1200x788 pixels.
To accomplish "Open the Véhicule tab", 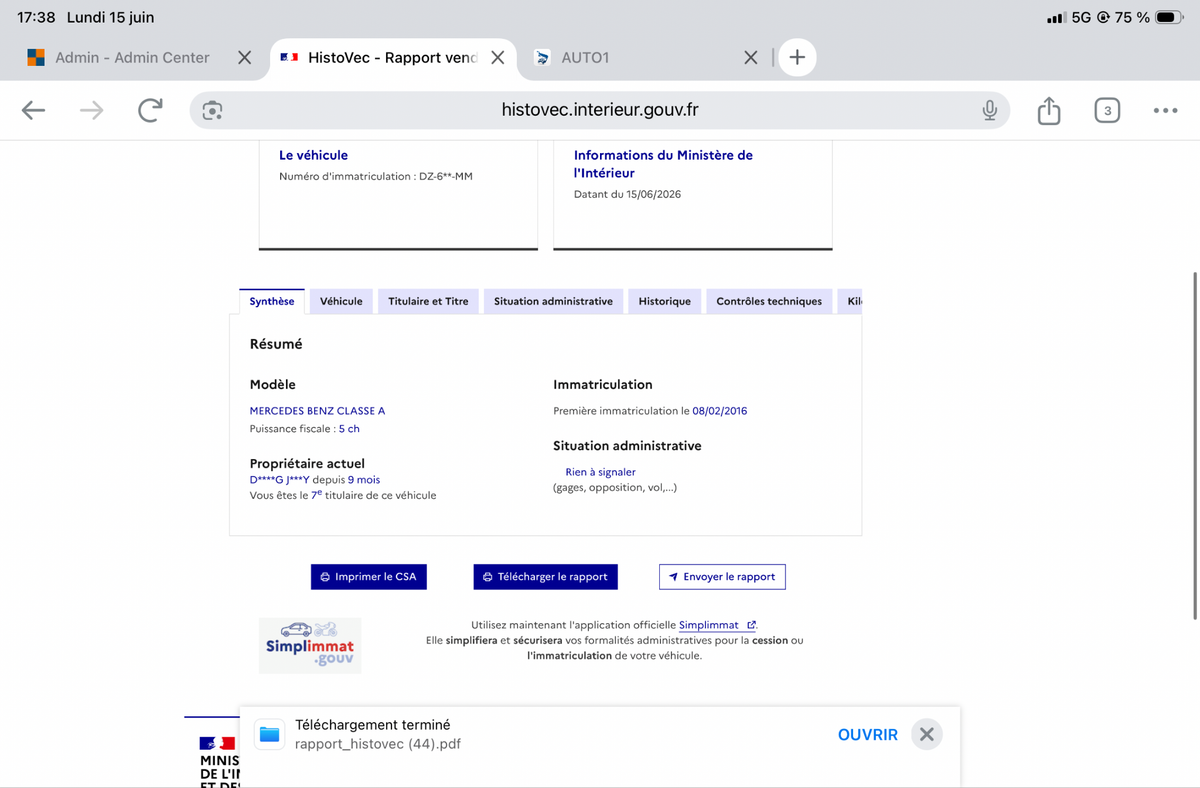I will point(341,301).
